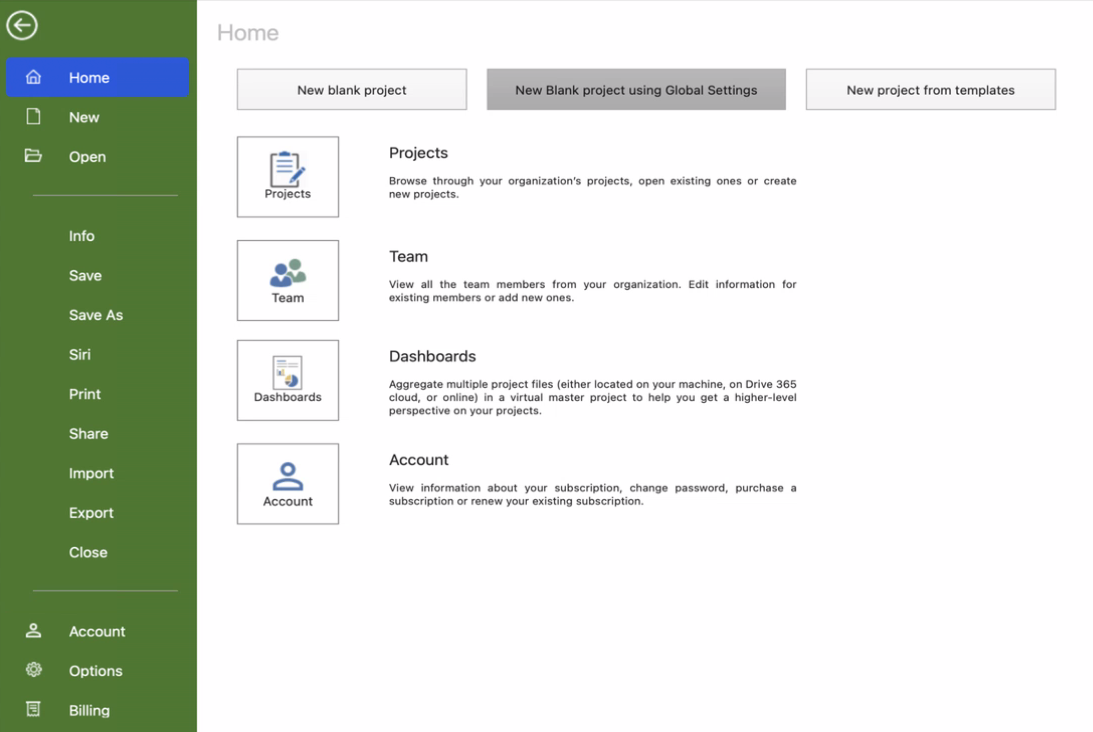
Task: Open the Team tile with people icon
Action: pyautogui.click(x=288, y=280)
